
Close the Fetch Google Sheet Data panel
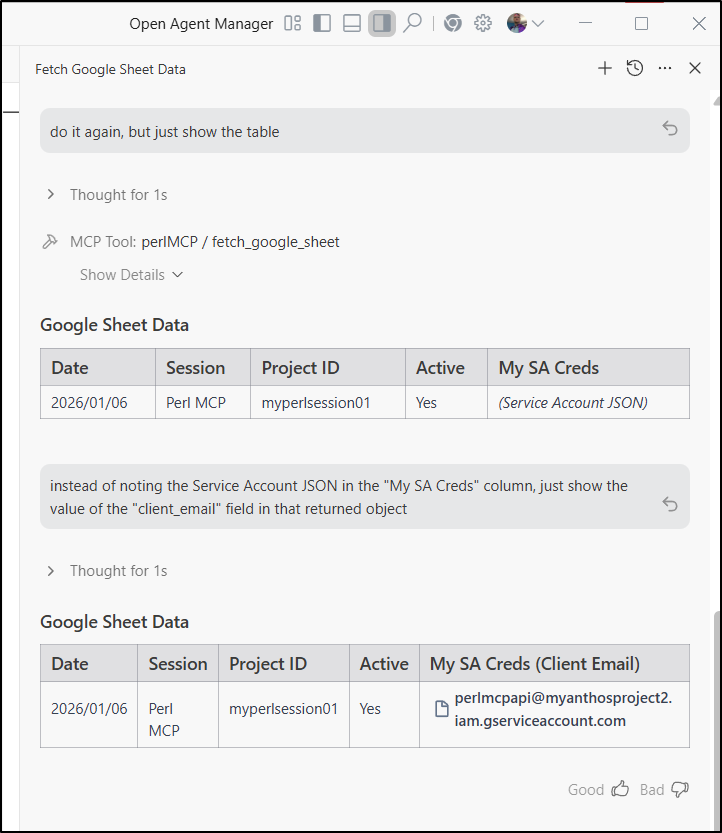pyautogui.click(x=695, y=69)
